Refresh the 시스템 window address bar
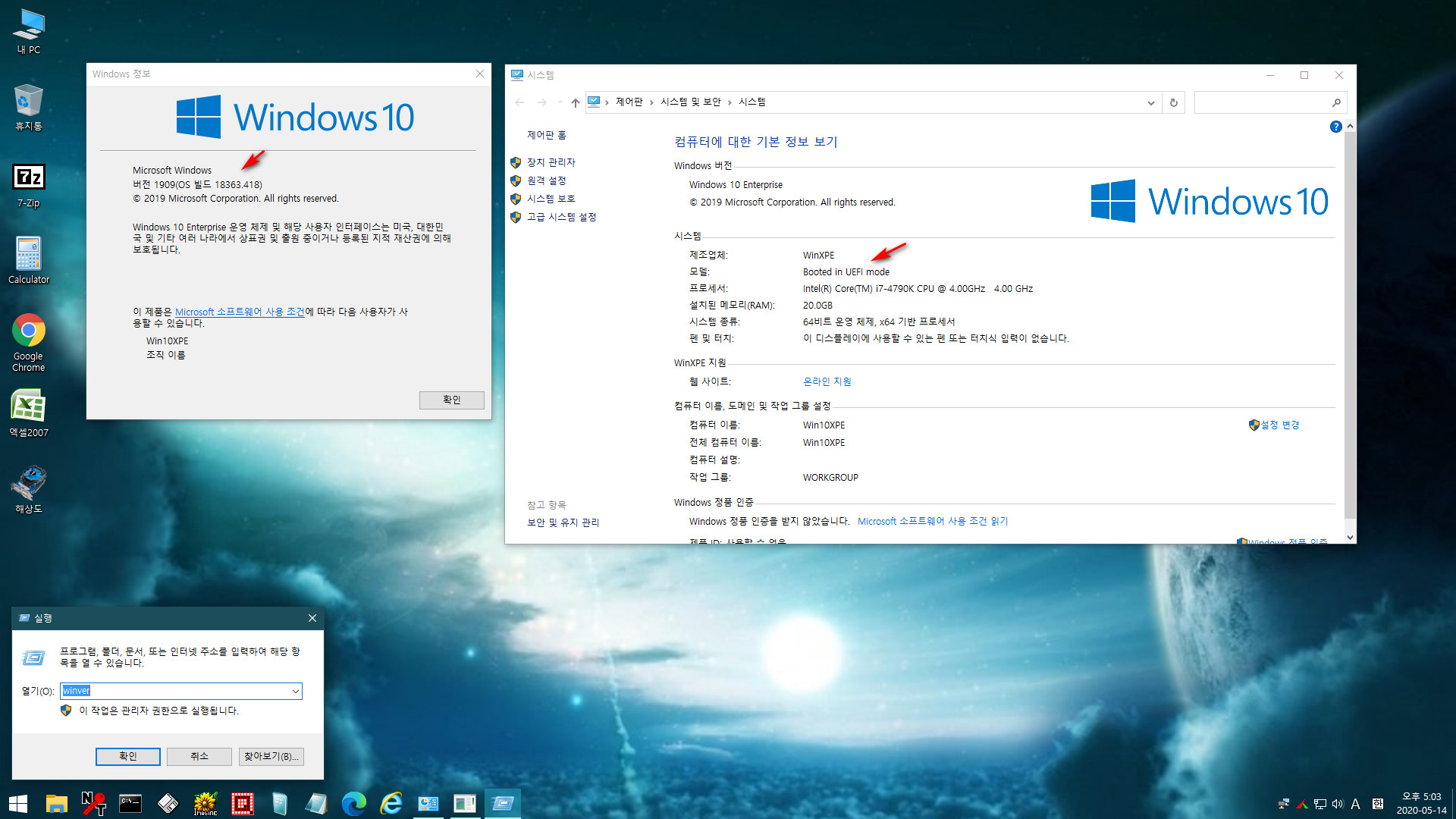The image size is (1456, 819). coord(1173,102)
